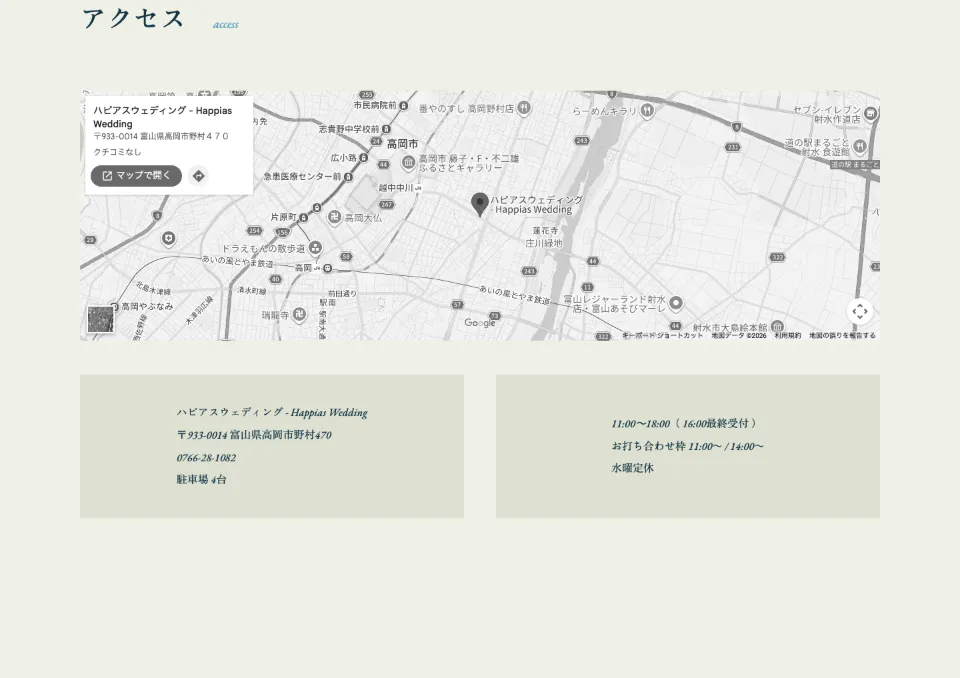Select the Happias Wedding map pin
The height and width of the screenshot is (678, 960).
pos(479,205)
